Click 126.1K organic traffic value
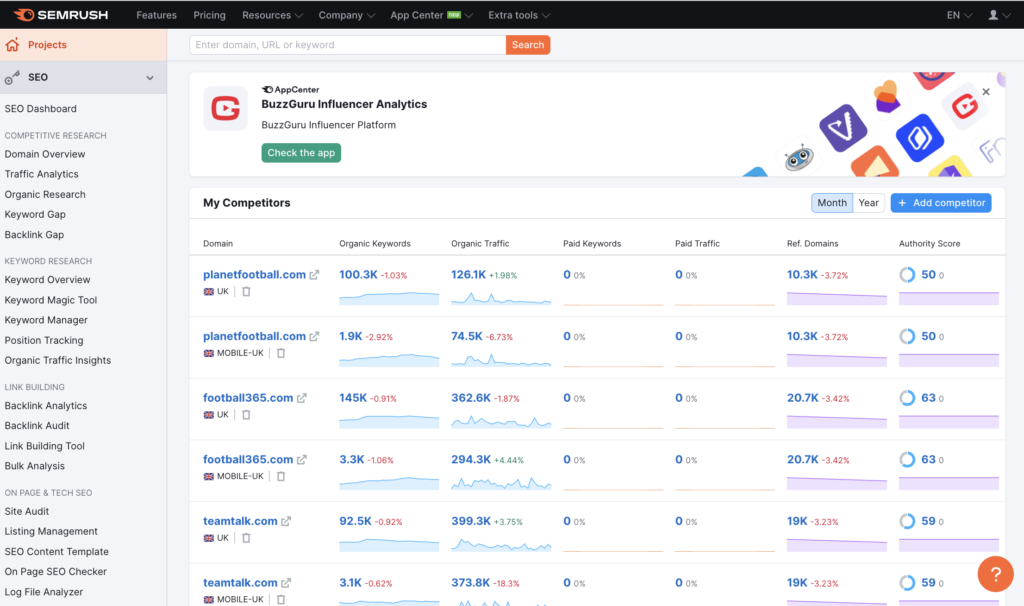 pos(468,274)
